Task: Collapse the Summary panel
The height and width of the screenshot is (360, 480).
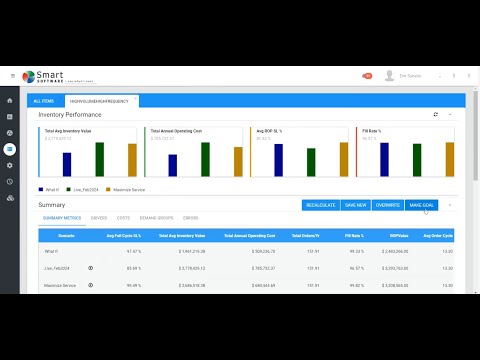Action: (x=450, y=205)
